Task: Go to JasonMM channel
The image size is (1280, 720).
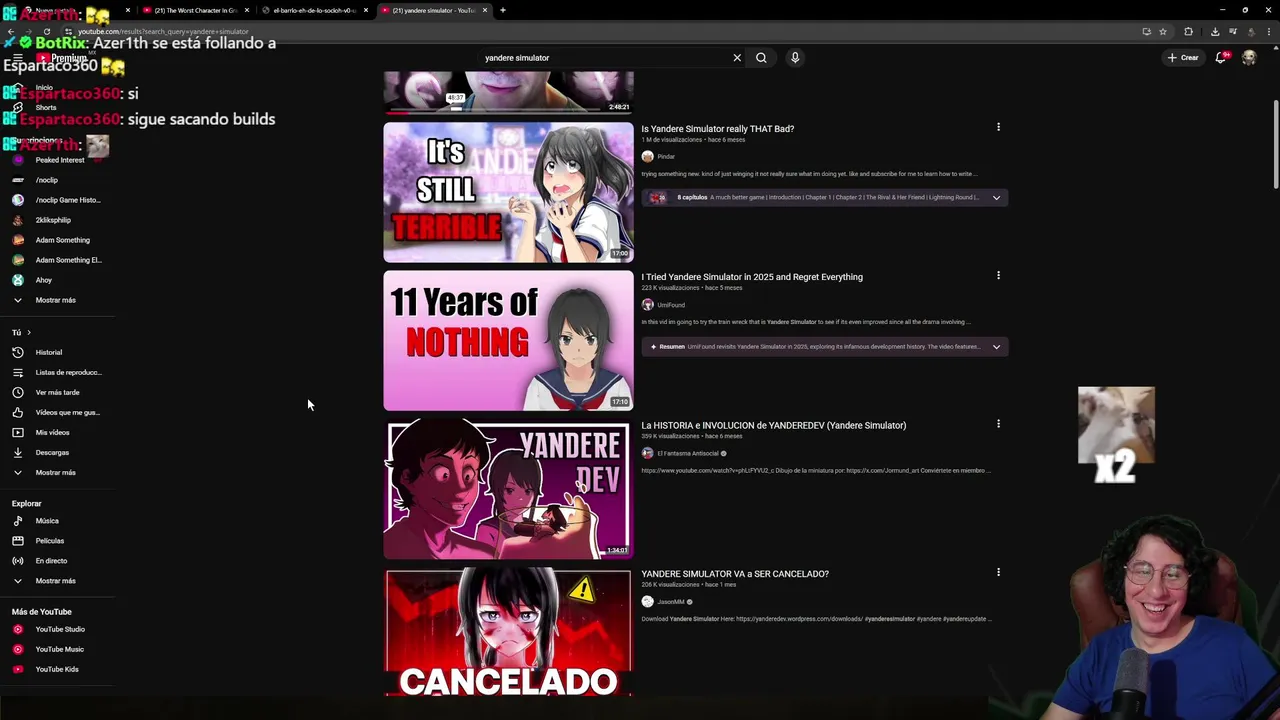Action: (x=671, y=602)
